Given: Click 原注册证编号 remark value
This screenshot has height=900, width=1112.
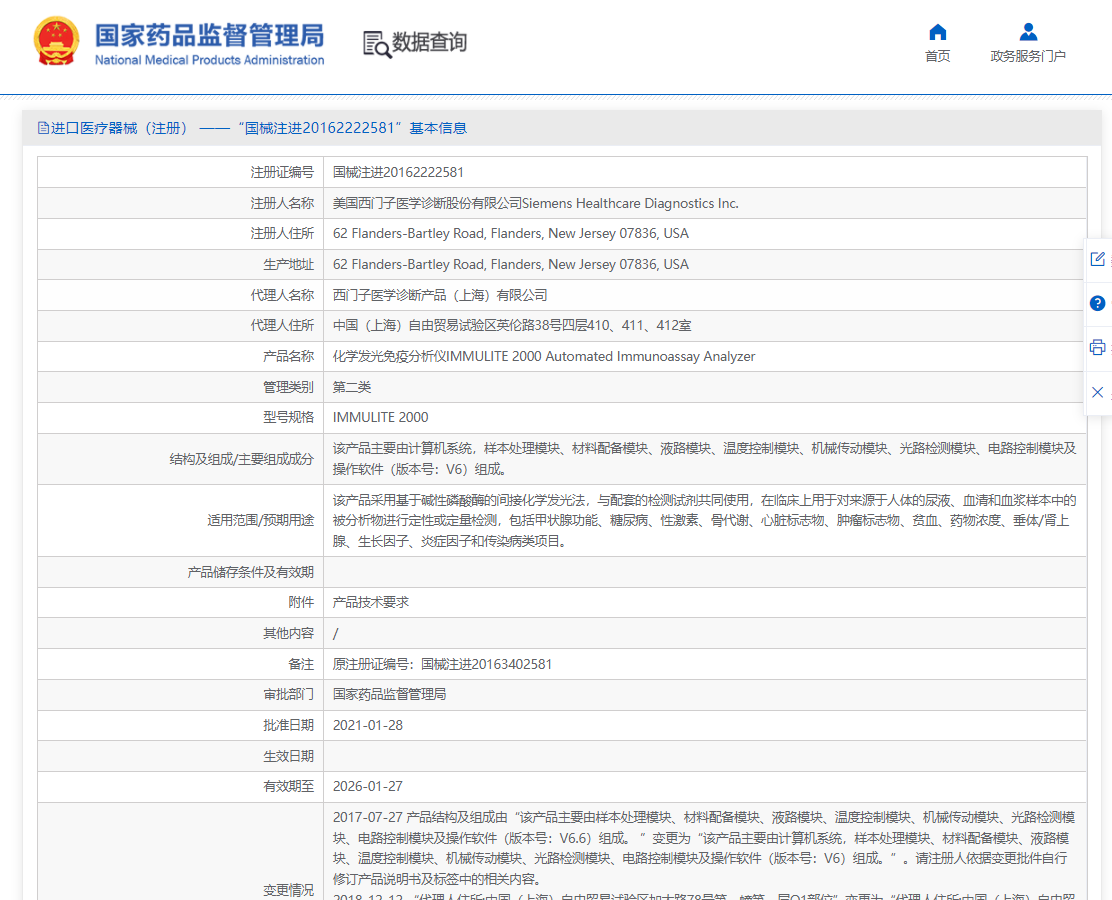Looking at the screenshot, I should point(442,665).
